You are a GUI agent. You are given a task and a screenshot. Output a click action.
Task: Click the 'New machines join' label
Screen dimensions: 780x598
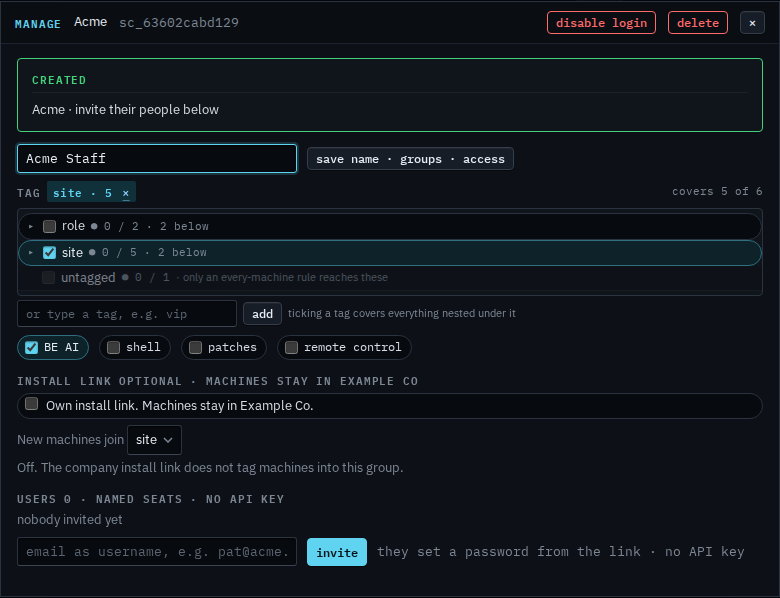71,440
